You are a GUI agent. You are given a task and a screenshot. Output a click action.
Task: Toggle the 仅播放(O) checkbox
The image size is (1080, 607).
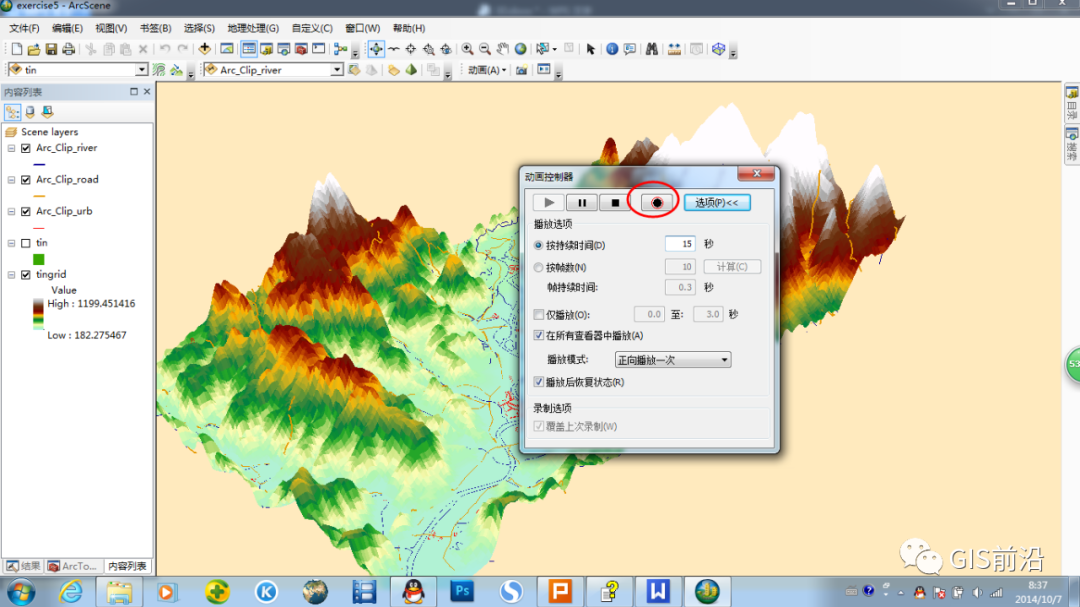tap(539, 315)
